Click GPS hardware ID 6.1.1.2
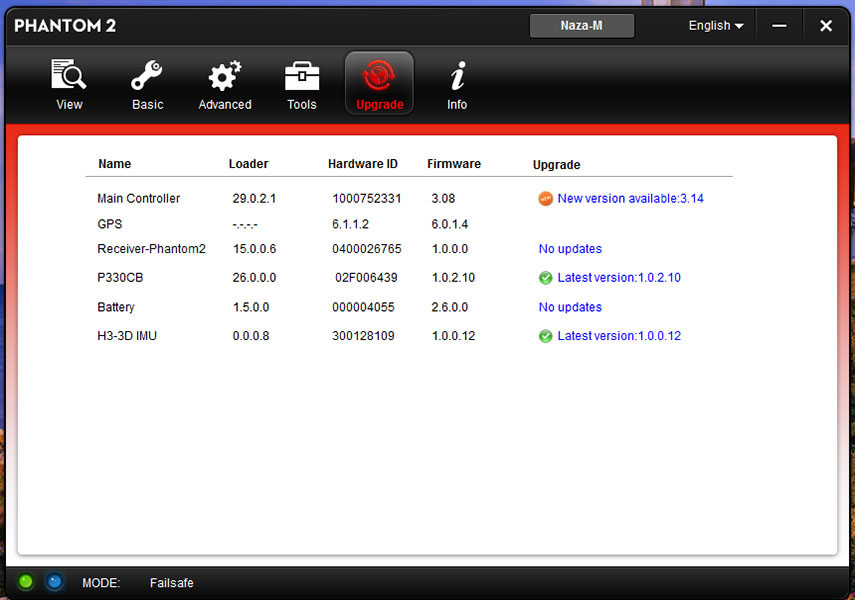 pos(350,224)
